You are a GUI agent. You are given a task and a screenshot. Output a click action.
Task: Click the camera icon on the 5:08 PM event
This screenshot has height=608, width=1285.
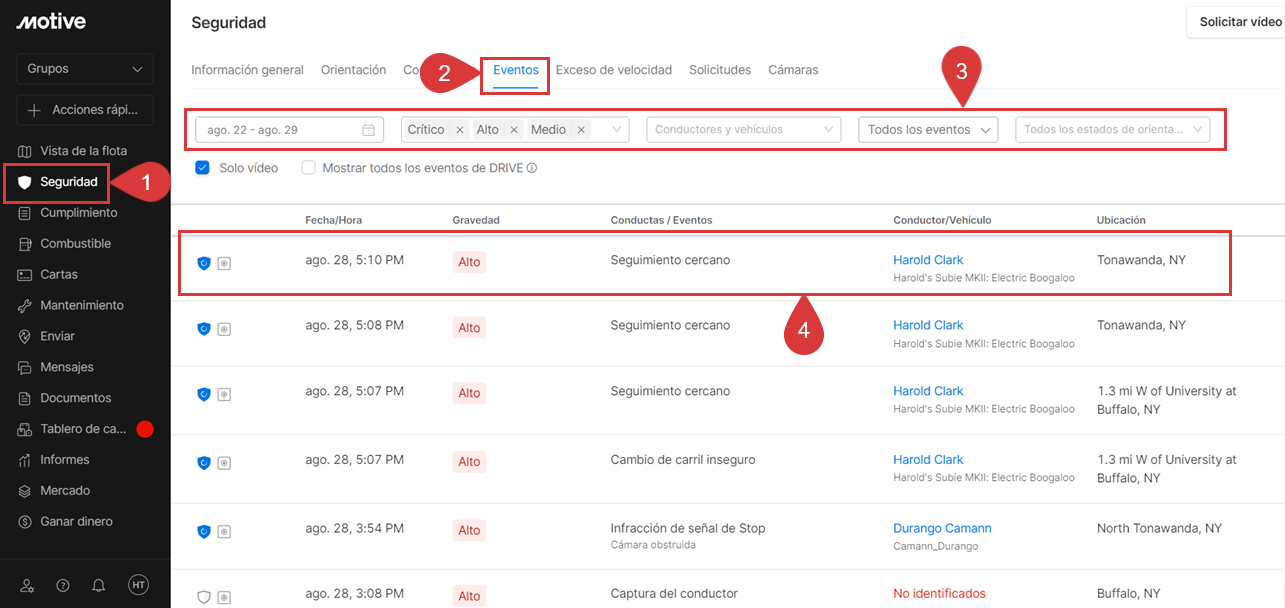(224, 328)
